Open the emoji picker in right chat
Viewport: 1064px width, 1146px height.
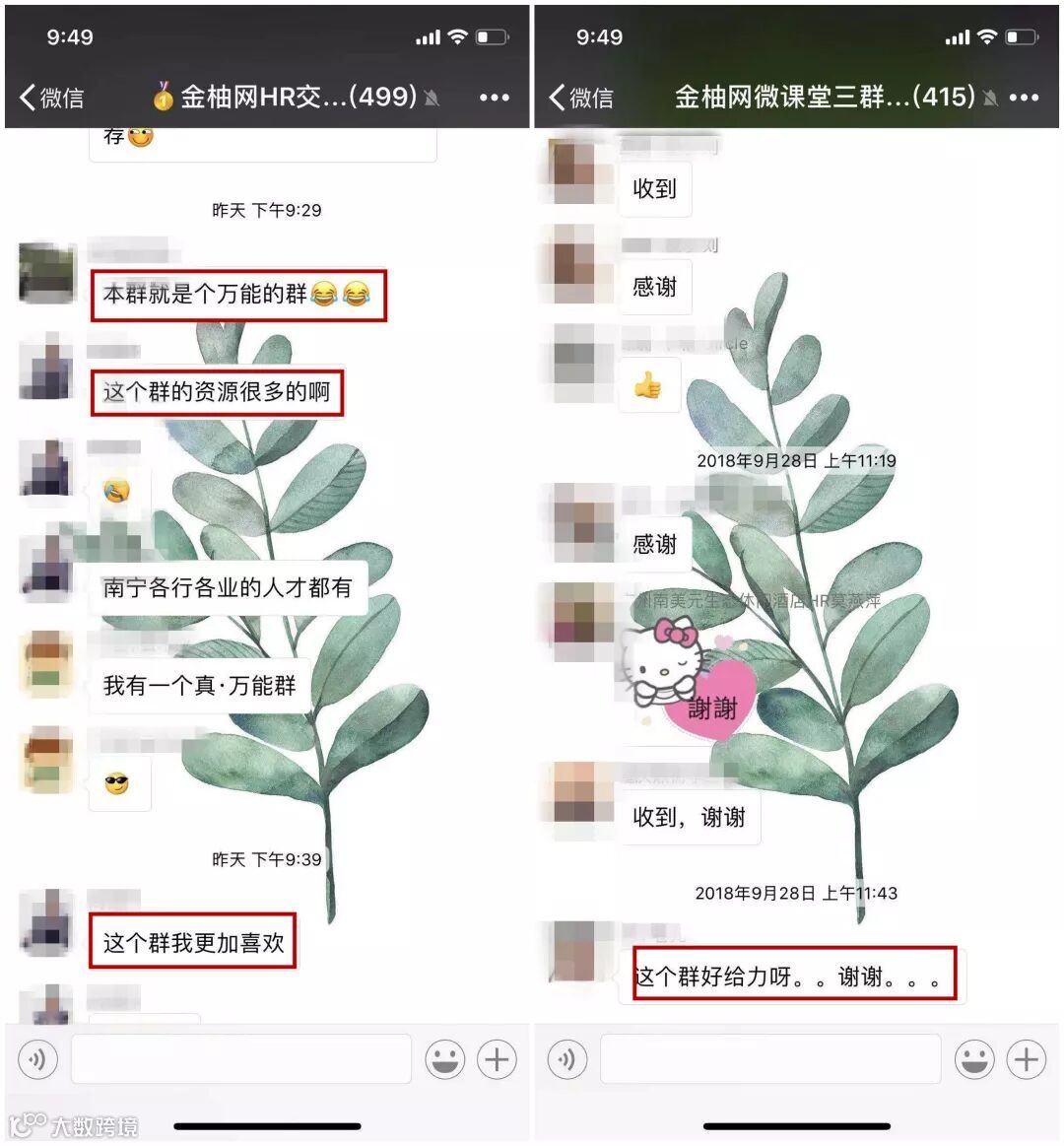click(x=974, y=1059)
